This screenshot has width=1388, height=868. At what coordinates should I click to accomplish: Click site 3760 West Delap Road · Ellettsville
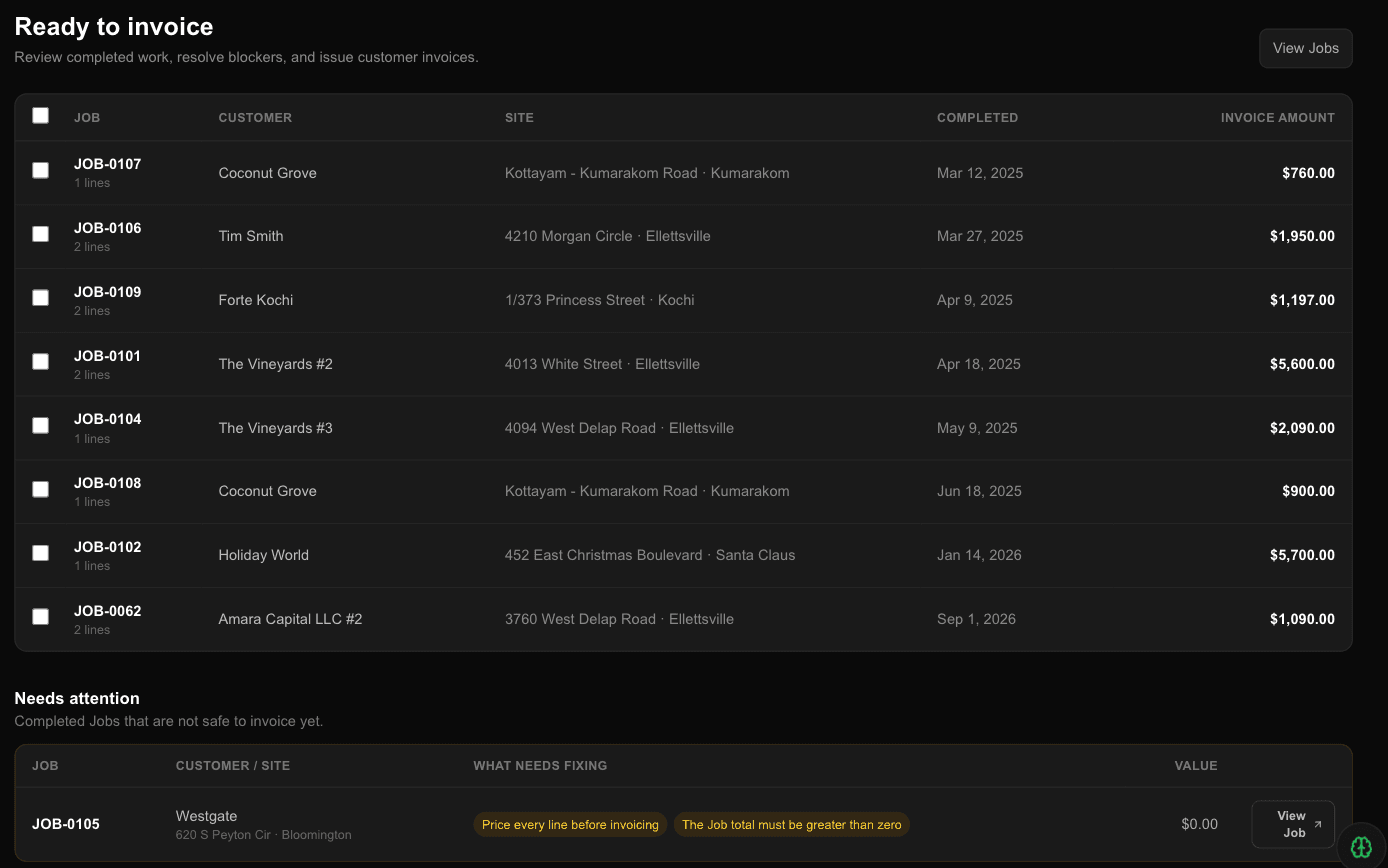(619, 619)
